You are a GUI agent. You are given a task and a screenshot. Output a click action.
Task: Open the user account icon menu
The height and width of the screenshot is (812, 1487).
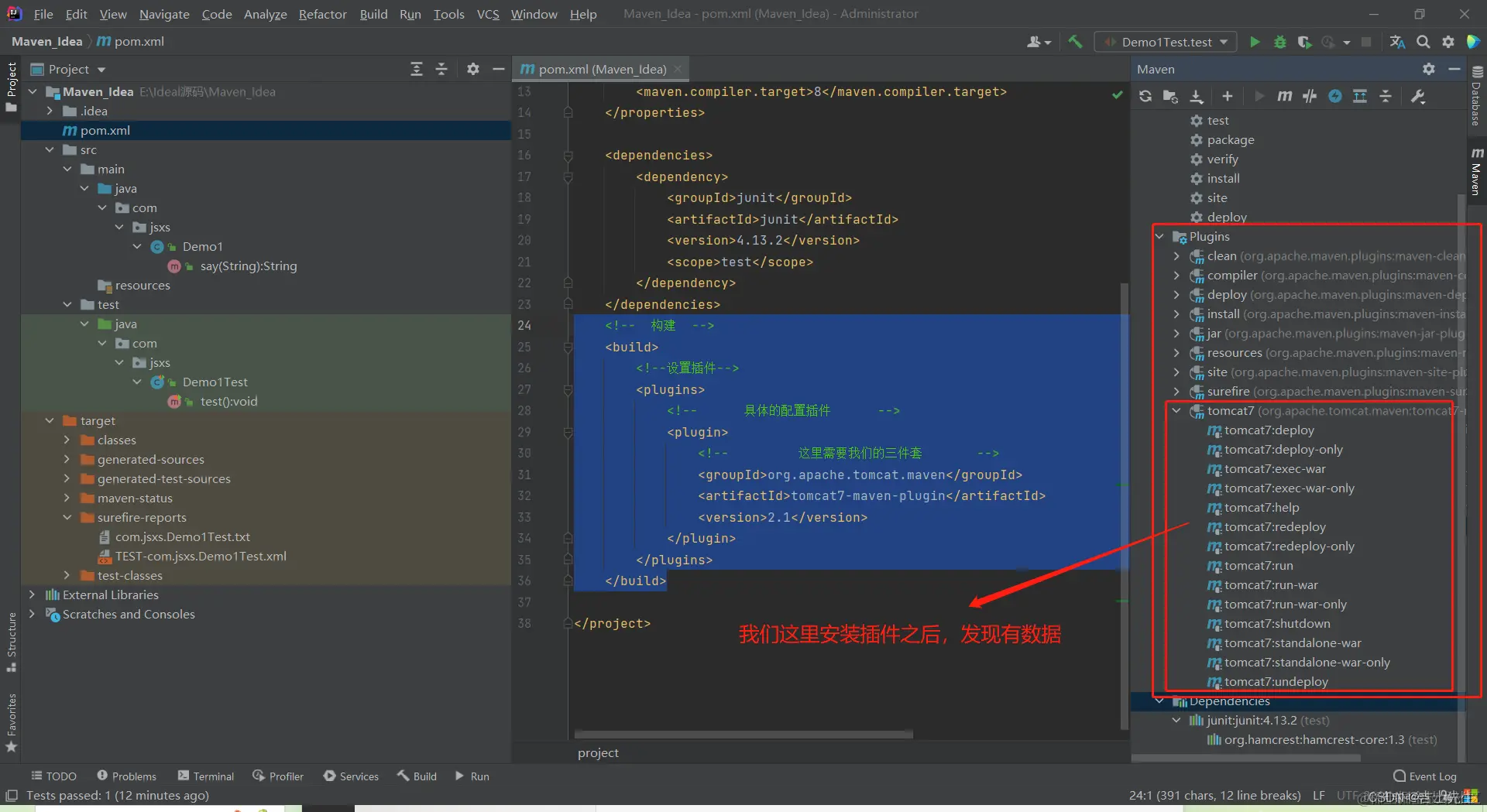pyautogui.click(x=1039, y=42)
